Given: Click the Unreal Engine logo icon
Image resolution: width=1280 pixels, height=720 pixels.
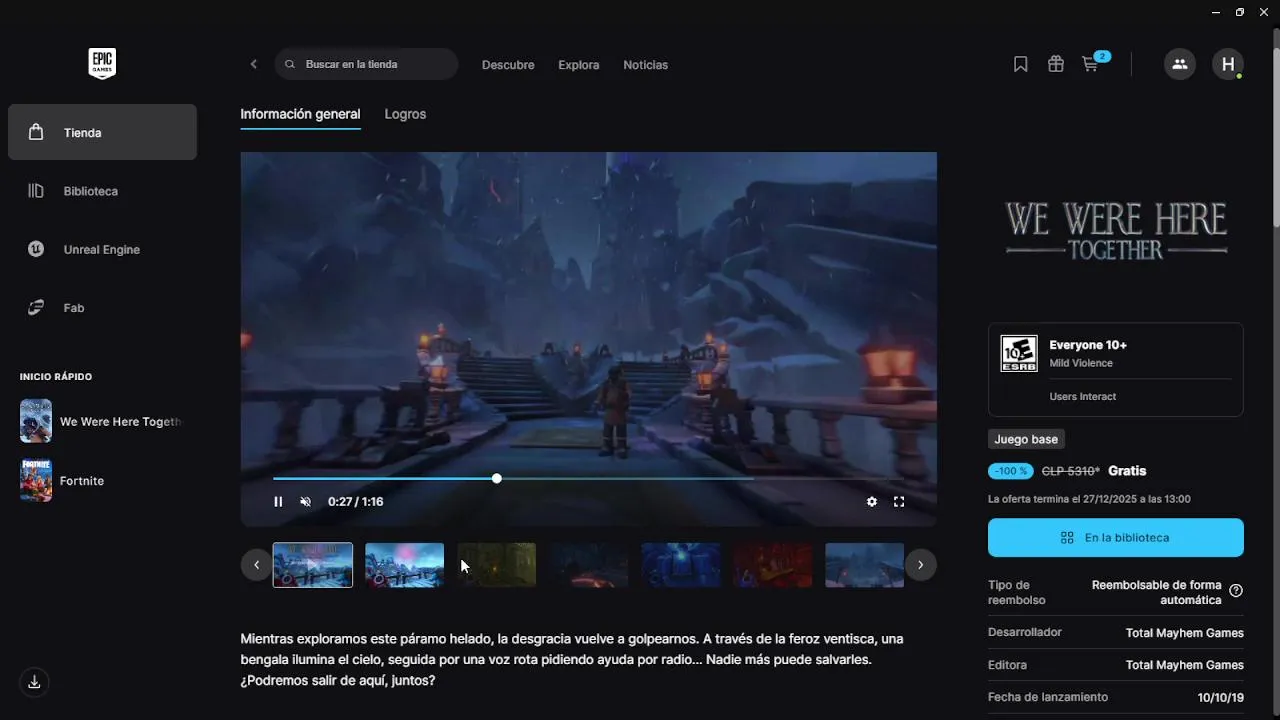Looking at the screenshot, I should 36,249.
